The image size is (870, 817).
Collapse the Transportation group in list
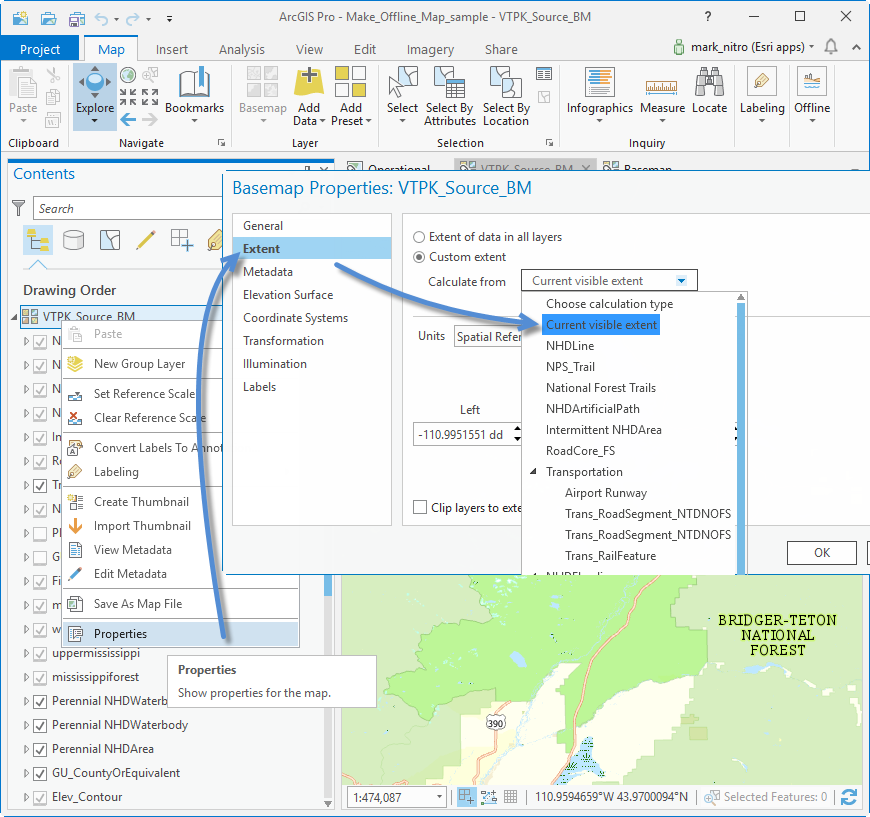[x=534, y=471]
